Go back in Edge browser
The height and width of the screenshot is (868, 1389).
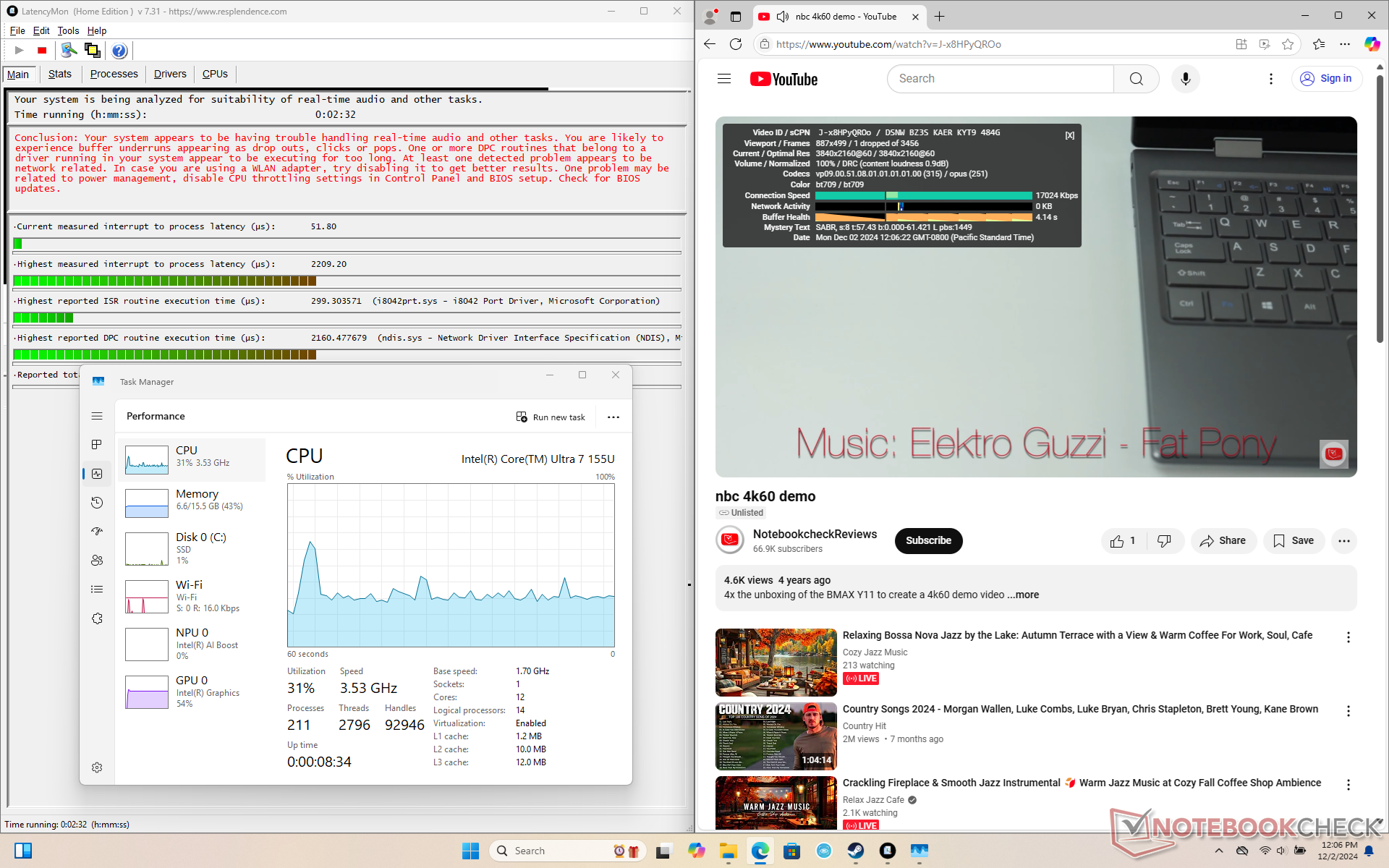(709, 44)
